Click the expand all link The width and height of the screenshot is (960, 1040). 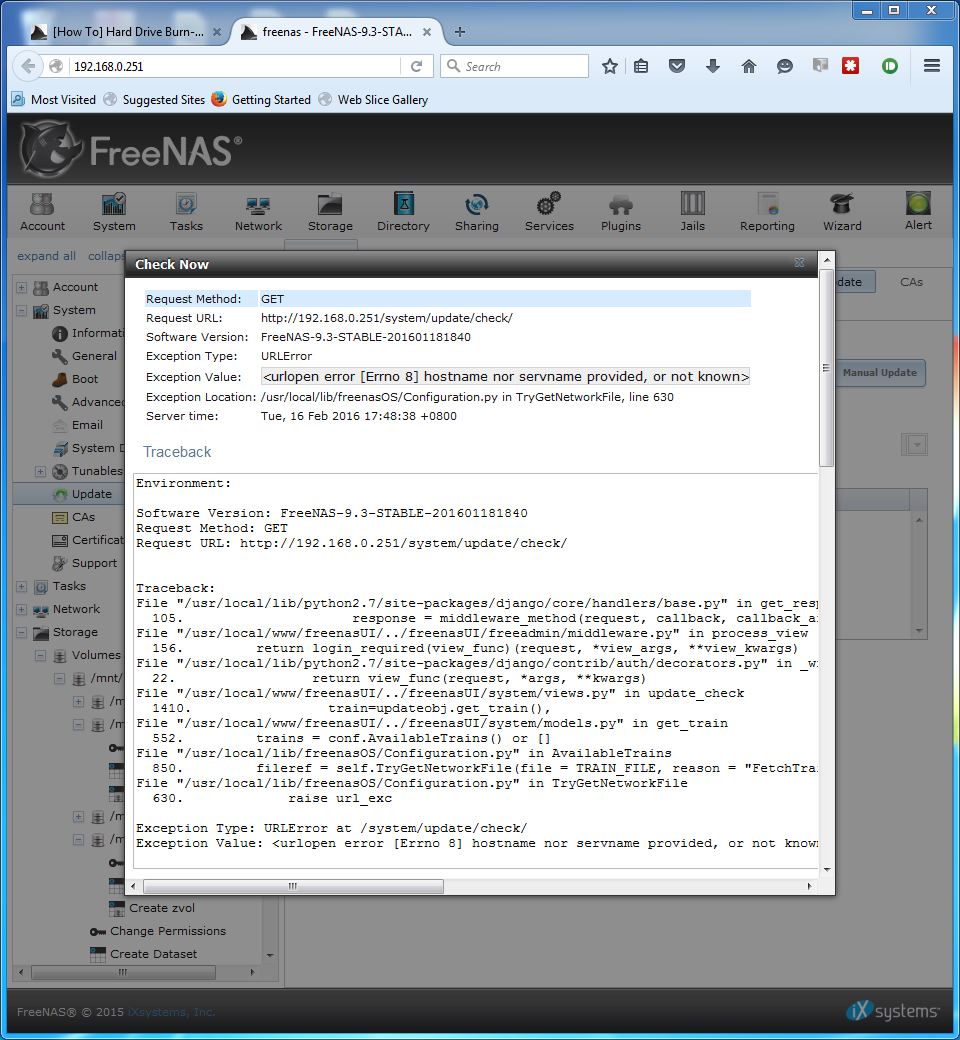46,256
